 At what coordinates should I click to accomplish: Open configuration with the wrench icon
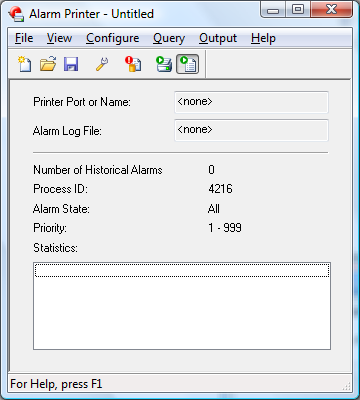coord(102,64)
